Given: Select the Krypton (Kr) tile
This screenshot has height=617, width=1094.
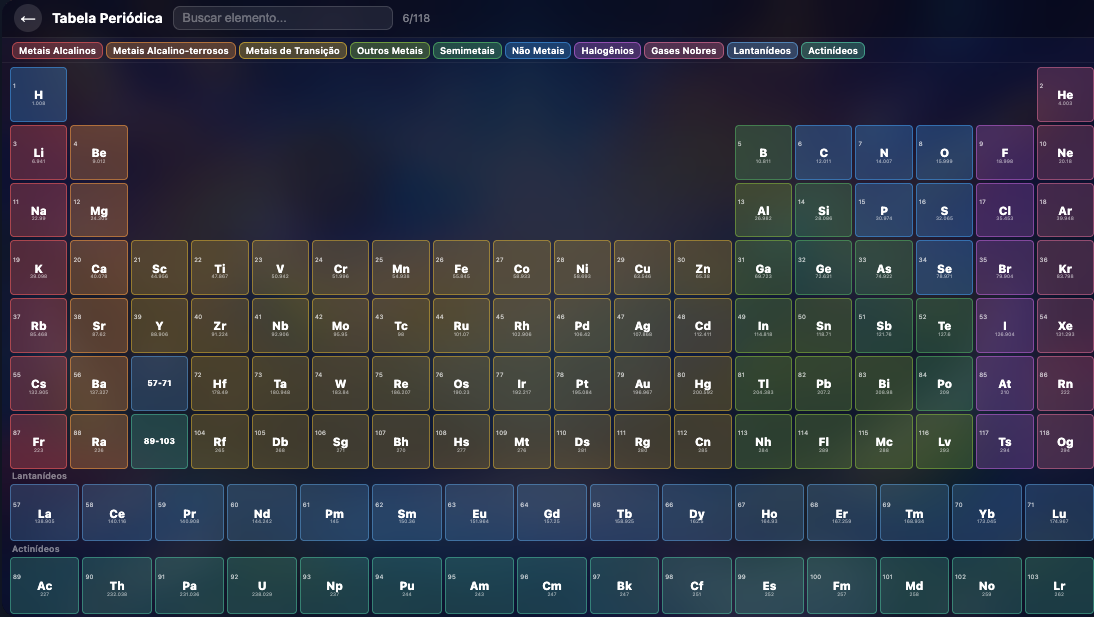Looking at the screenshot, I should [1065, 268].
